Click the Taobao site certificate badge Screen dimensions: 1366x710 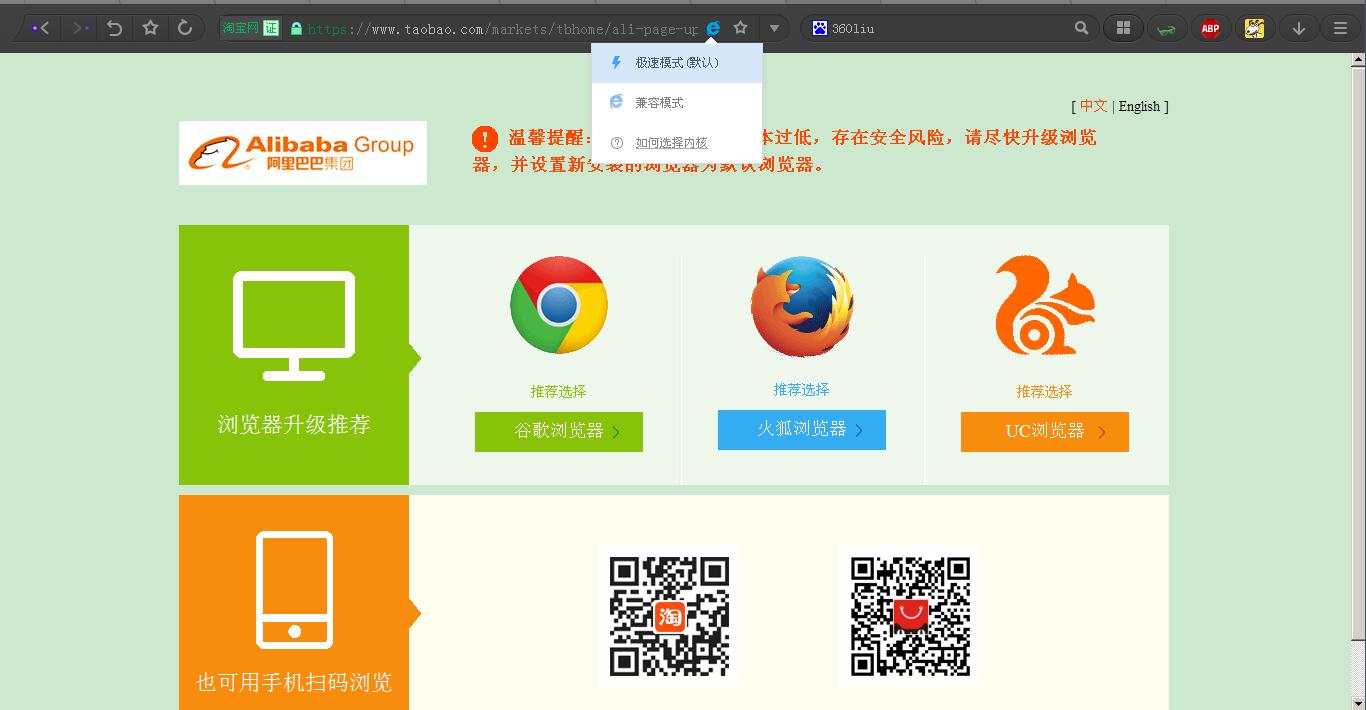point(251,28)
